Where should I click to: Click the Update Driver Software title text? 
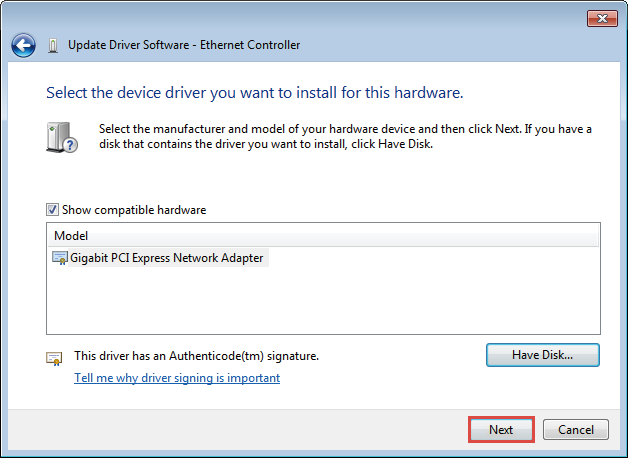[184, 45]
